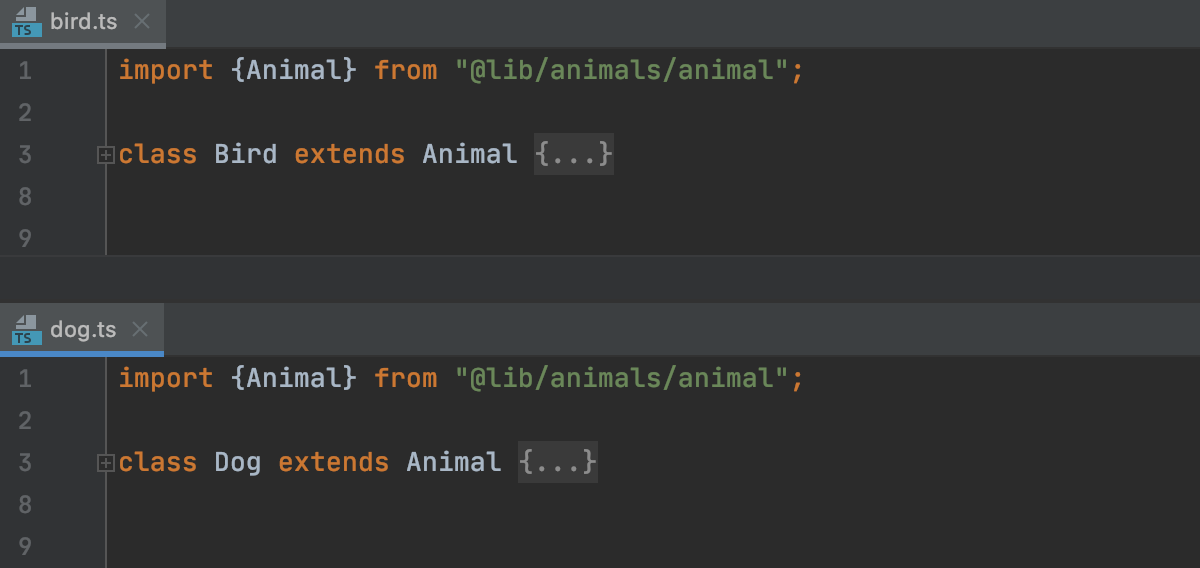Expand the folded Bird class via gutter icon
Viewport: 1200px width, 568px height.
click(105, 155)
